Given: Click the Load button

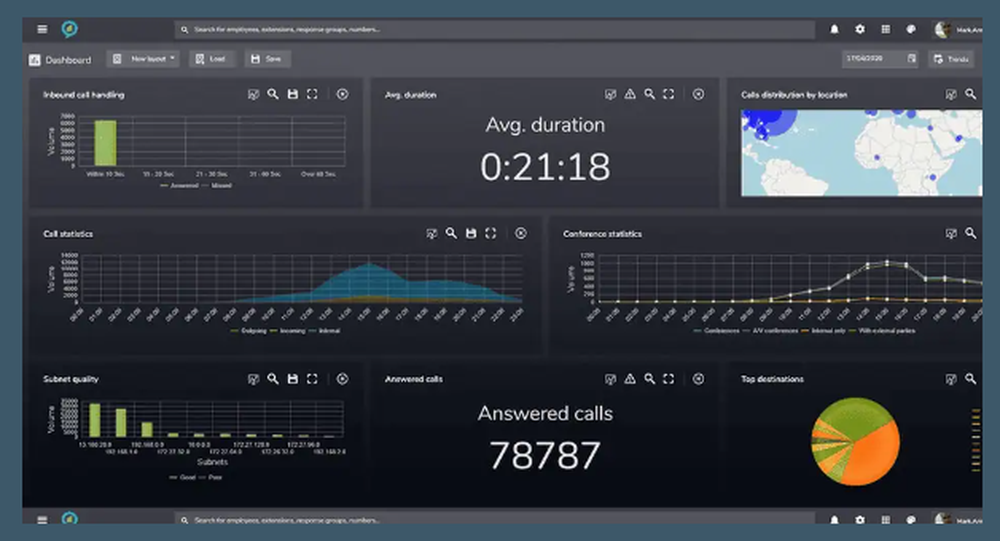Looking at the screenshot, I should point(212,59).
